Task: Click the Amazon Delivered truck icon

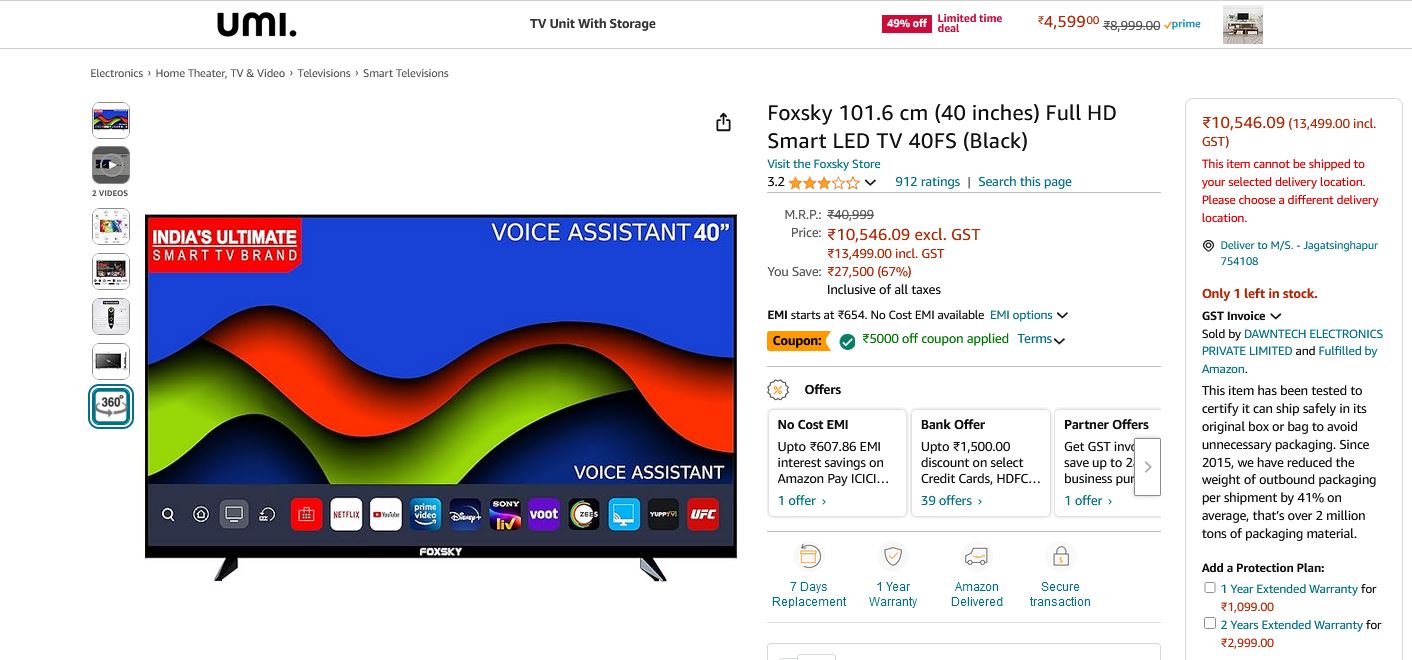Action: click(x=976, y=556)
